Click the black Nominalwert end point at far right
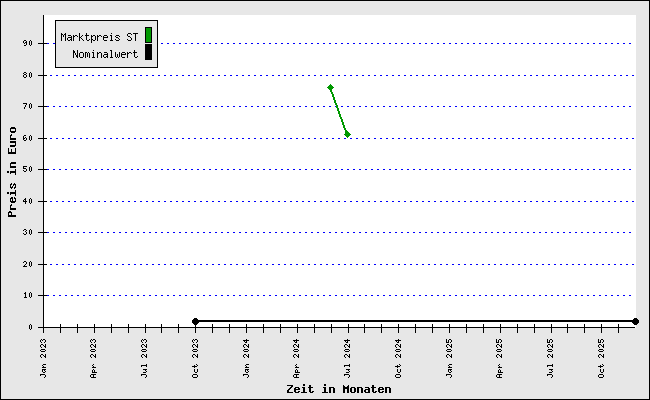Image resolution: width=650 pixels, height=400 pixels. pos(635,321)
